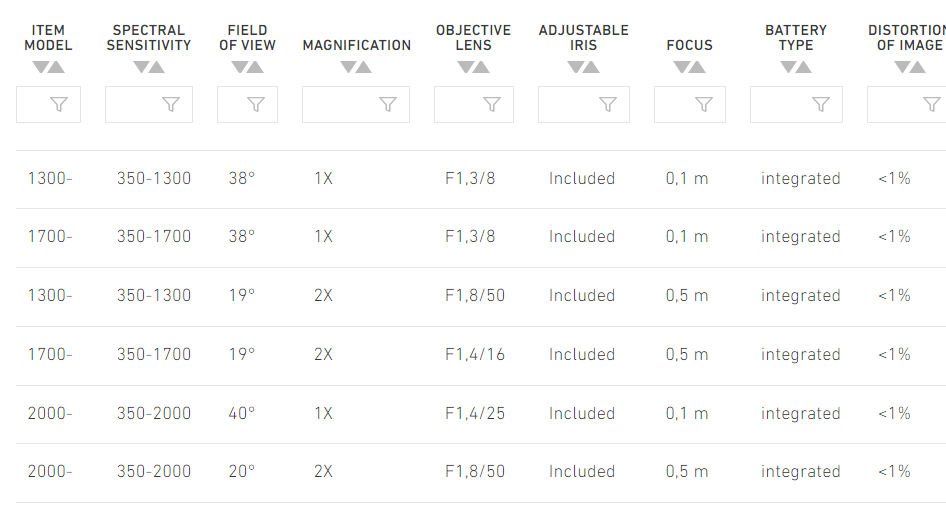946x510 pixels.
Task: Sort Field of View descending
Action: (240, 67)
